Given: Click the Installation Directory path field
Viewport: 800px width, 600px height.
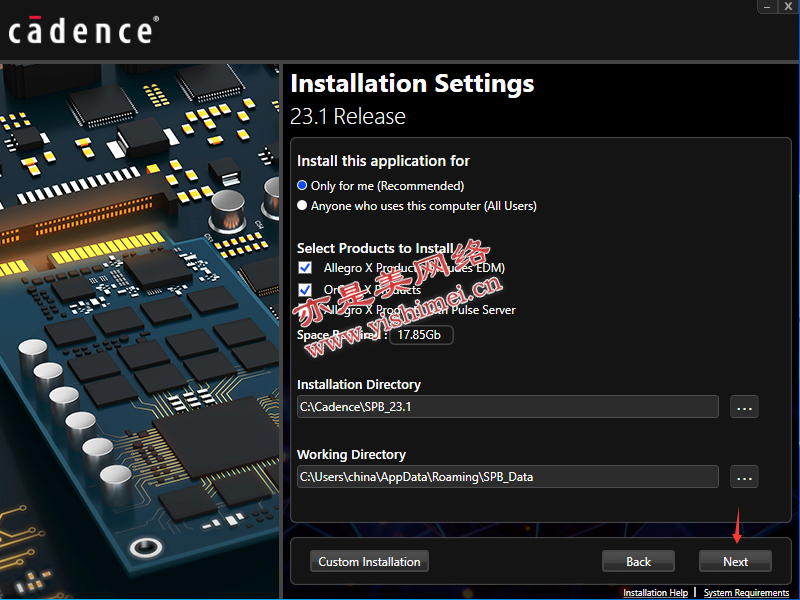Looking at the screenshot, I should (508, 407).
